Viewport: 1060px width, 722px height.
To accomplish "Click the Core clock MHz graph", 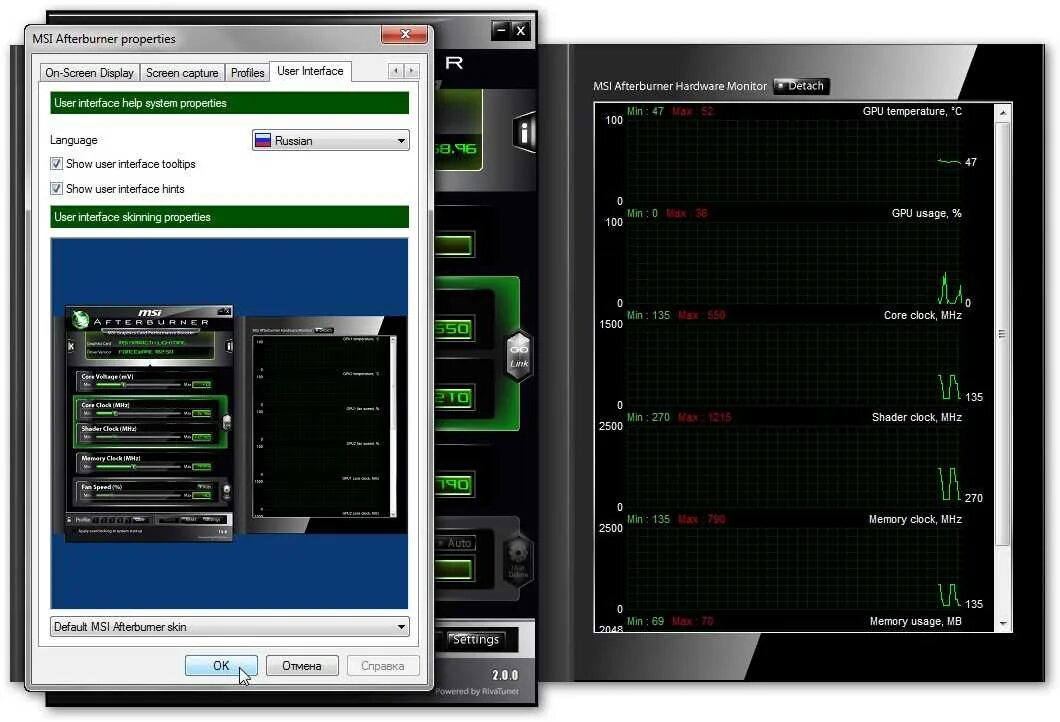I will point(794,365).
